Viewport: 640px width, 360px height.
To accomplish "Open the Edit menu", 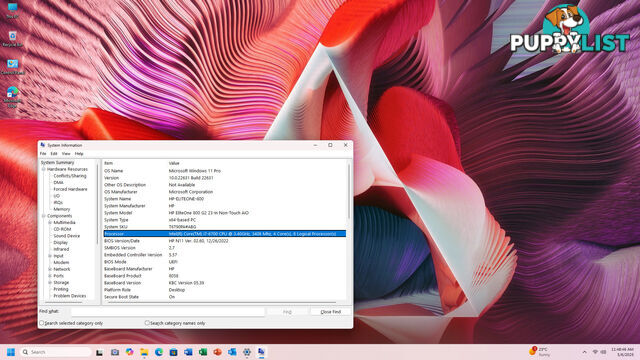I will coord(54,154).
